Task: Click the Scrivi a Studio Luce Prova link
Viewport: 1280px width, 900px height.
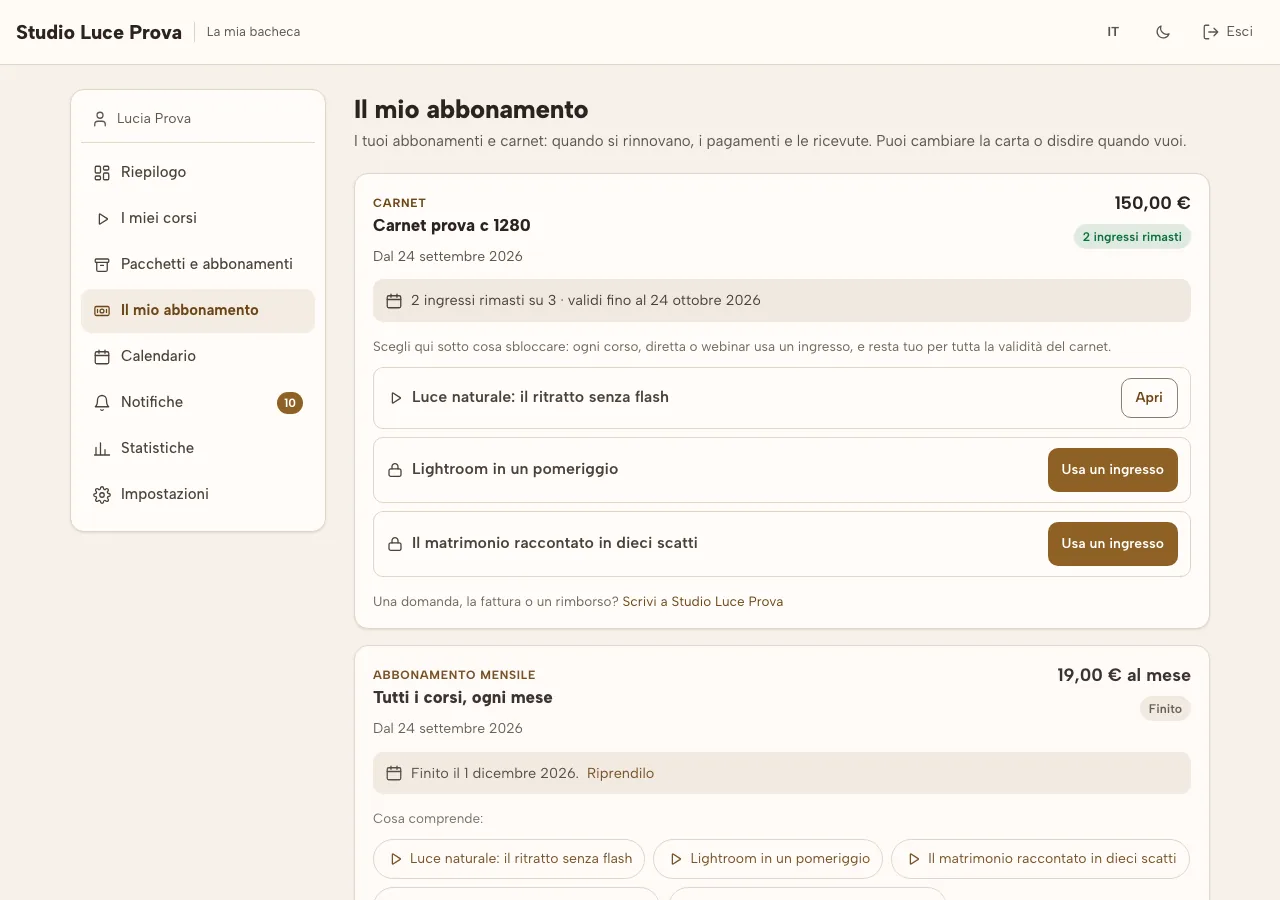Action: click(703, 602)
